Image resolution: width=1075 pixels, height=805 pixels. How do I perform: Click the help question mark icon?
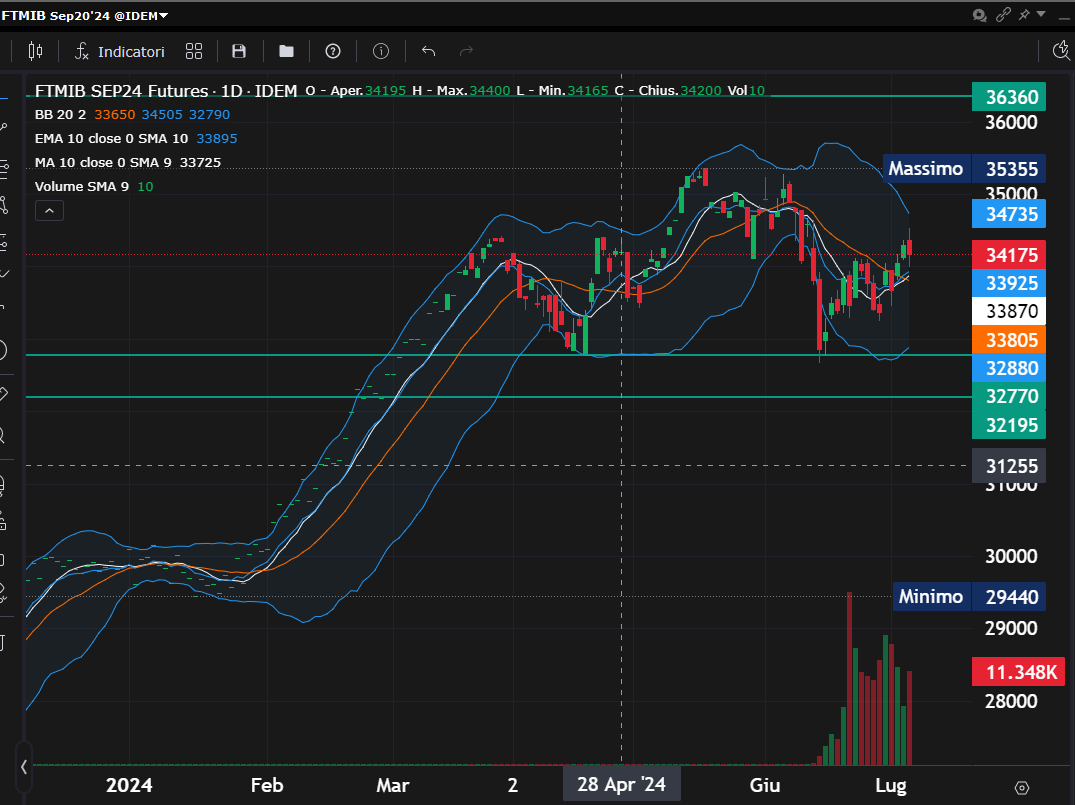coord(333,51)
